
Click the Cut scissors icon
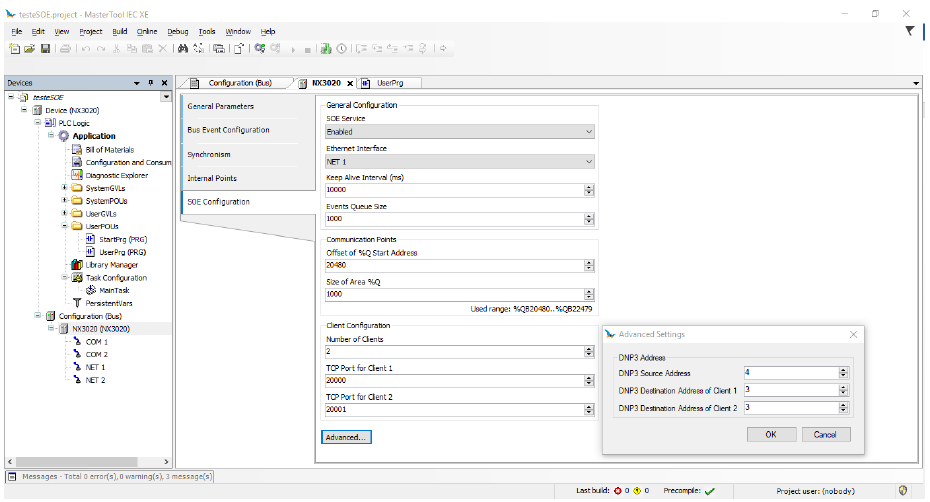pos(117,49)
